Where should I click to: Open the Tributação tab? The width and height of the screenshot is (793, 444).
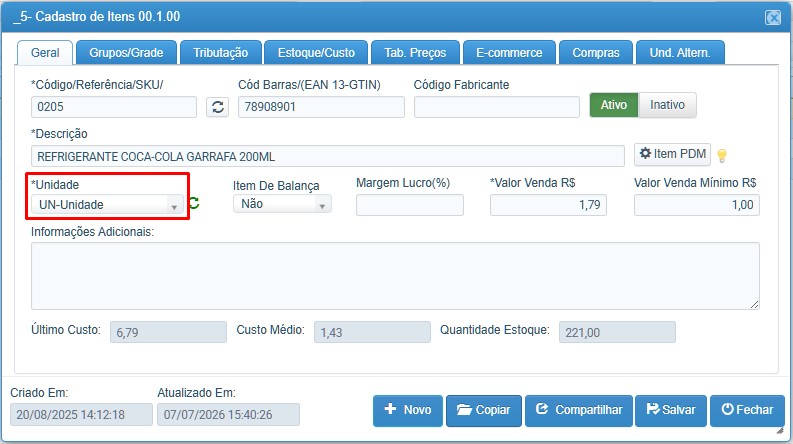click(221, 53)
